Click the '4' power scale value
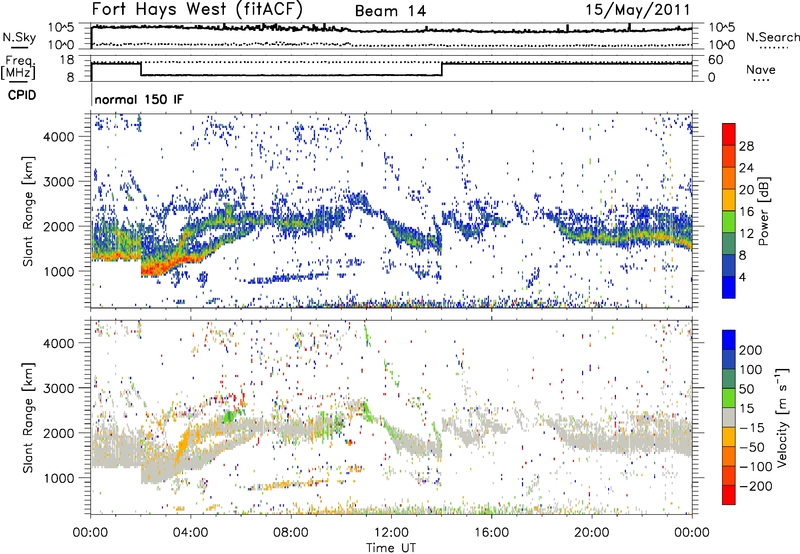The width and height of the screenshot is (800, 554). [x=742, y=277]
